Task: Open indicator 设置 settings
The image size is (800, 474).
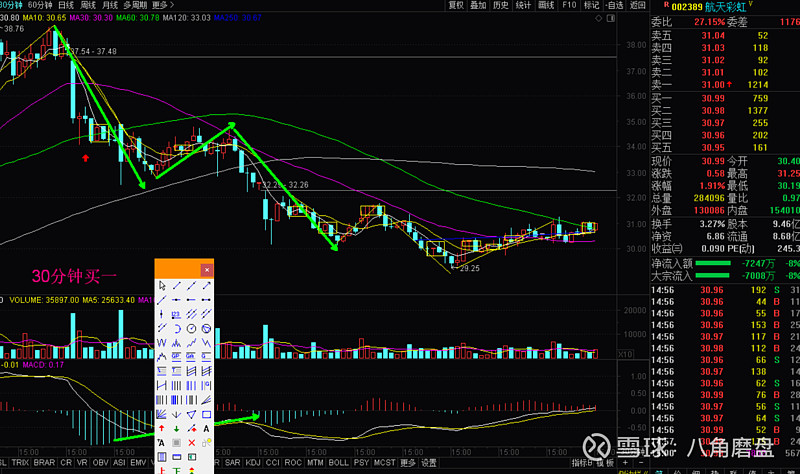Action: pos(429,463)
